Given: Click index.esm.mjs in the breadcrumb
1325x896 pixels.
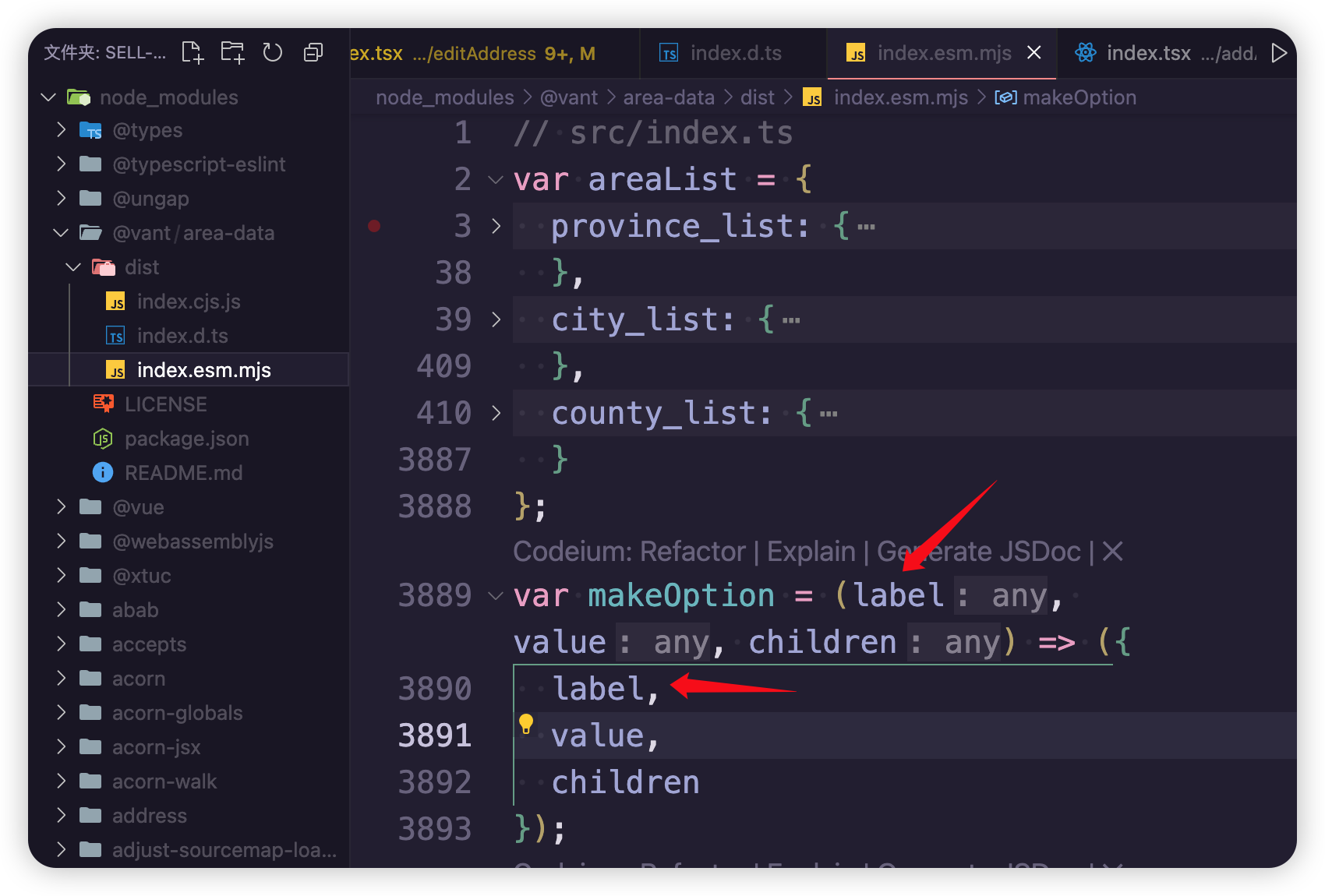Looking at the screenshot, I should (901, 97).
